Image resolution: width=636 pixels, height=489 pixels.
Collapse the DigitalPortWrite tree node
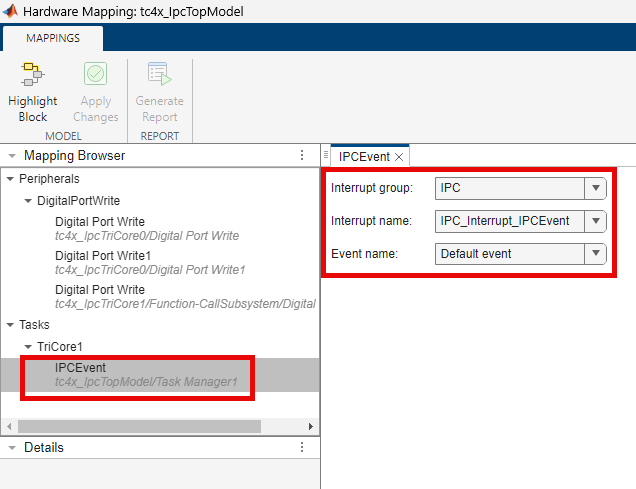pyautogui.click(x=28, y=201)
